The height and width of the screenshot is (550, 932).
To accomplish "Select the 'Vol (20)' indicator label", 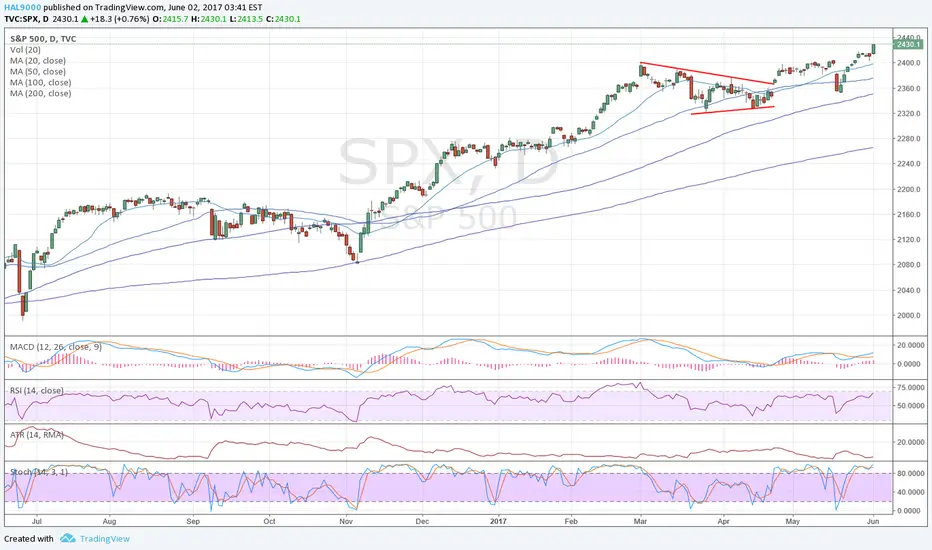I will point(26,50).
